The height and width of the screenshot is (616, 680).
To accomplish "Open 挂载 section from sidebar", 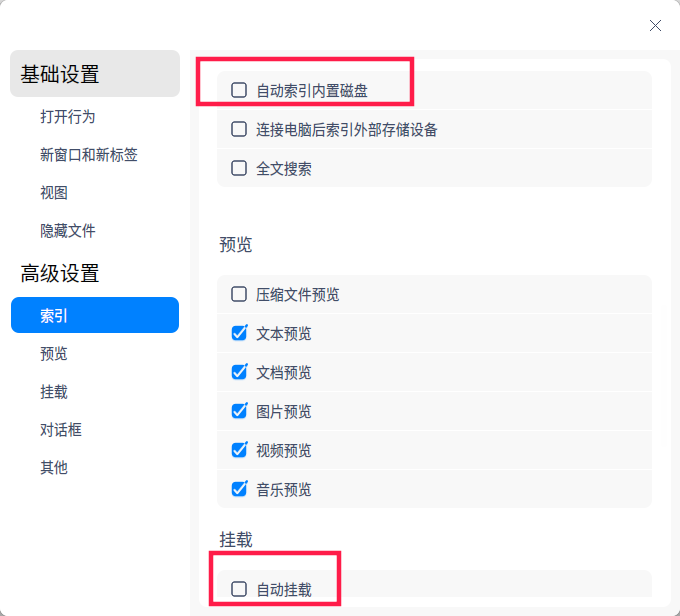I will (x=54, y=392).
